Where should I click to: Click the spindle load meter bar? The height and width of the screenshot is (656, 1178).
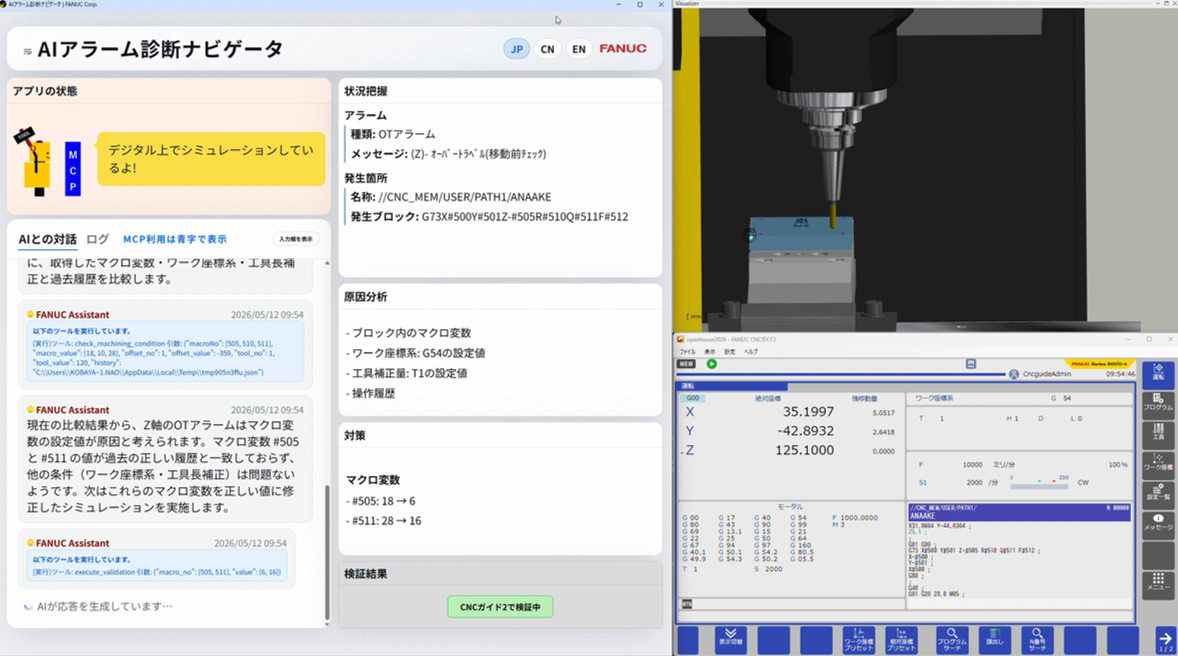pos(1039,485)
